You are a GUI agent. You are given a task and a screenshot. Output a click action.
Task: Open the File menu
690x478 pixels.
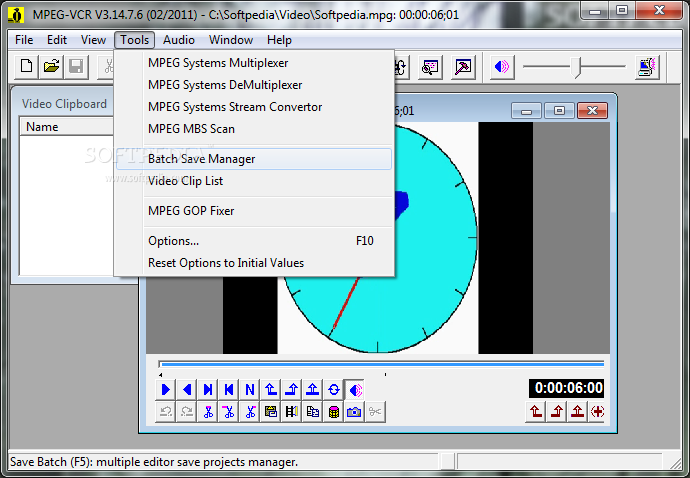[24, 40]
